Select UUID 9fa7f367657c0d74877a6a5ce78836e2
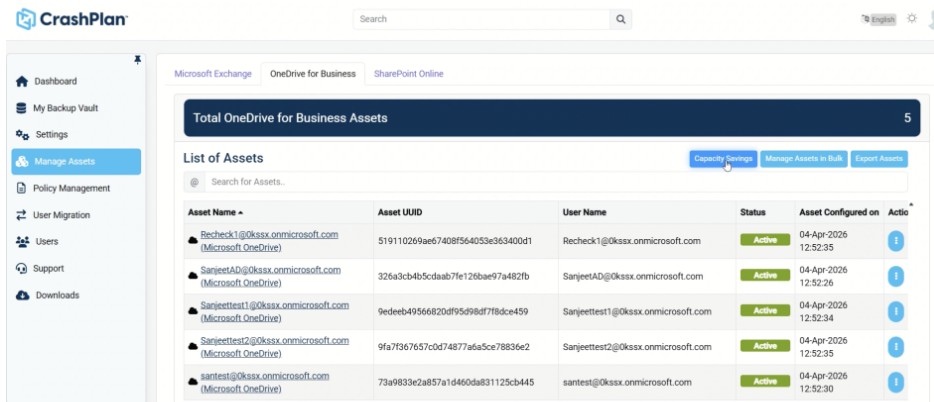 454,347
